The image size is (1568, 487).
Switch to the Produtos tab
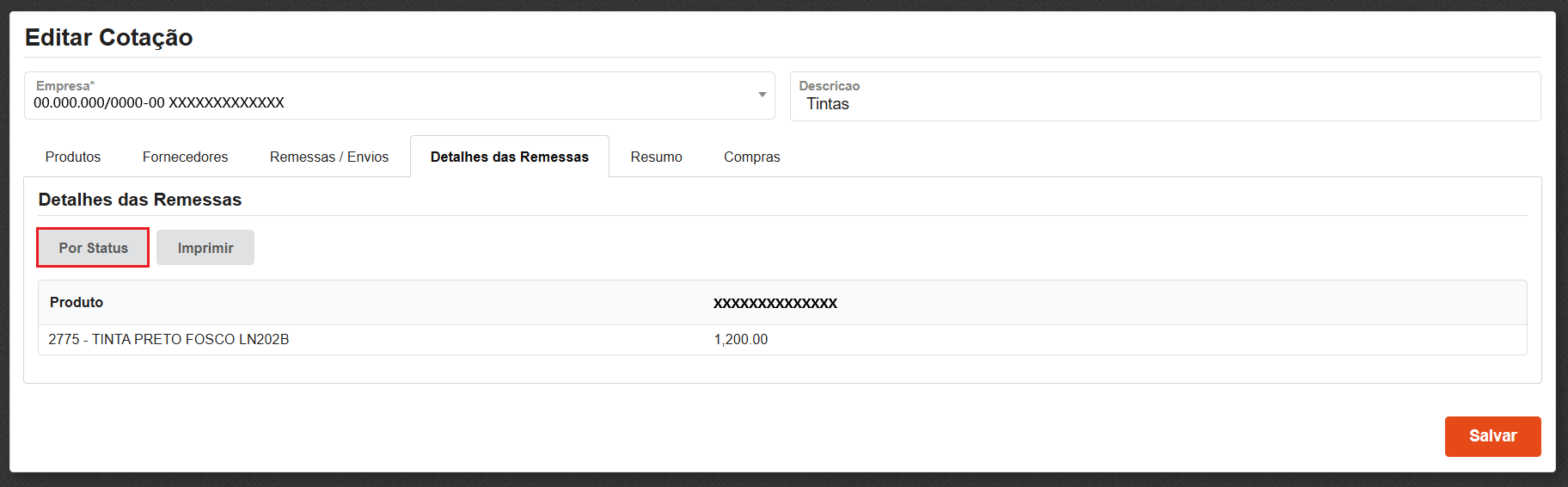coord(73,157)
